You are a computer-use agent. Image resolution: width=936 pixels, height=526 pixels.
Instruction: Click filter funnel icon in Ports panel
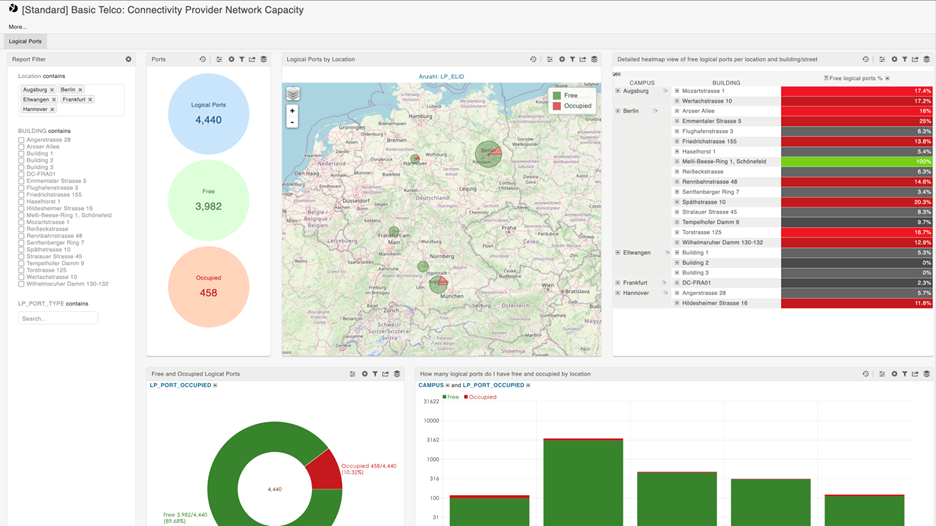242,59
